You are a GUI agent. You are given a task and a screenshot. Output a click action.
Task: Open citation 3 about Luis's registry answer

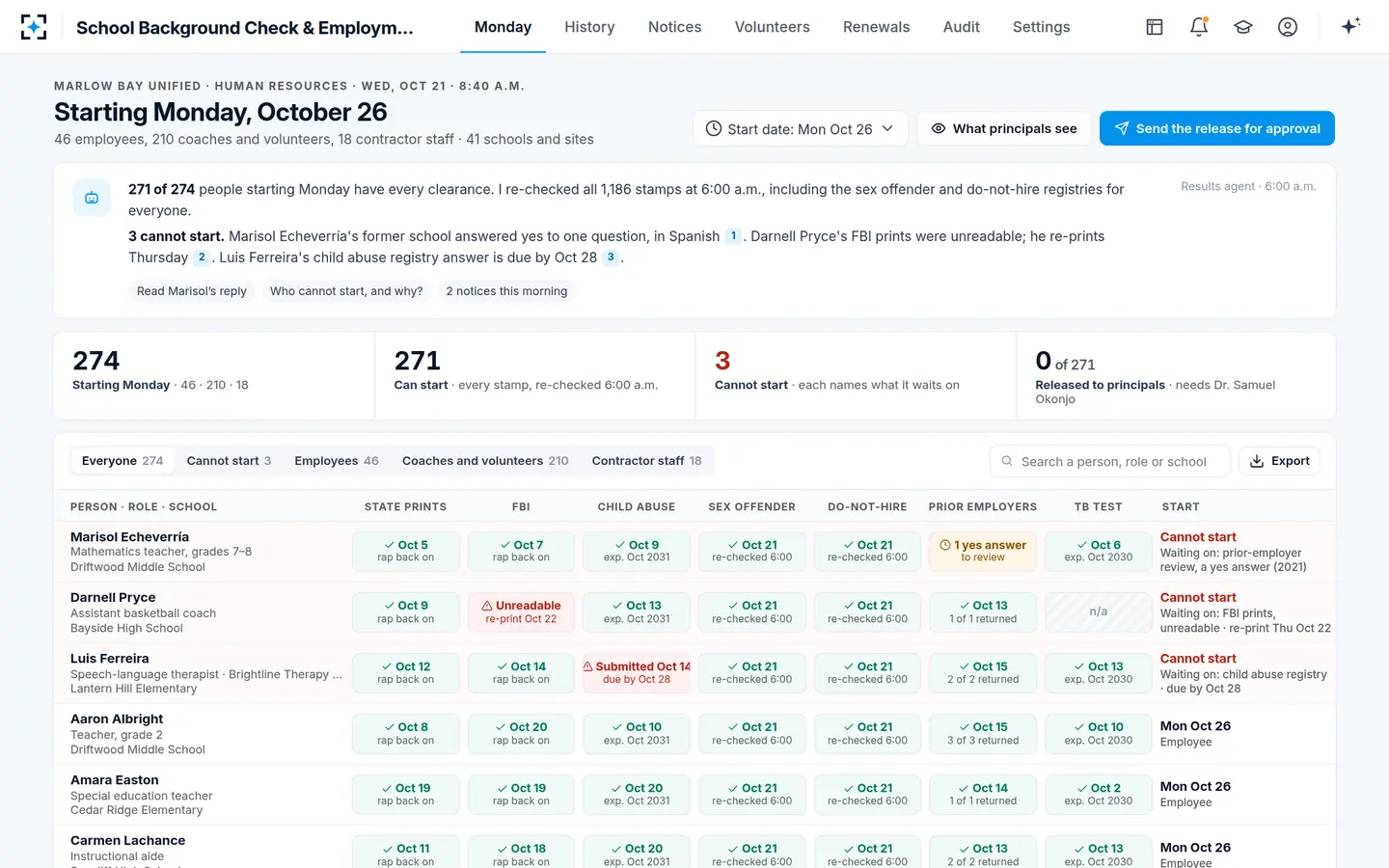(611, 258)
